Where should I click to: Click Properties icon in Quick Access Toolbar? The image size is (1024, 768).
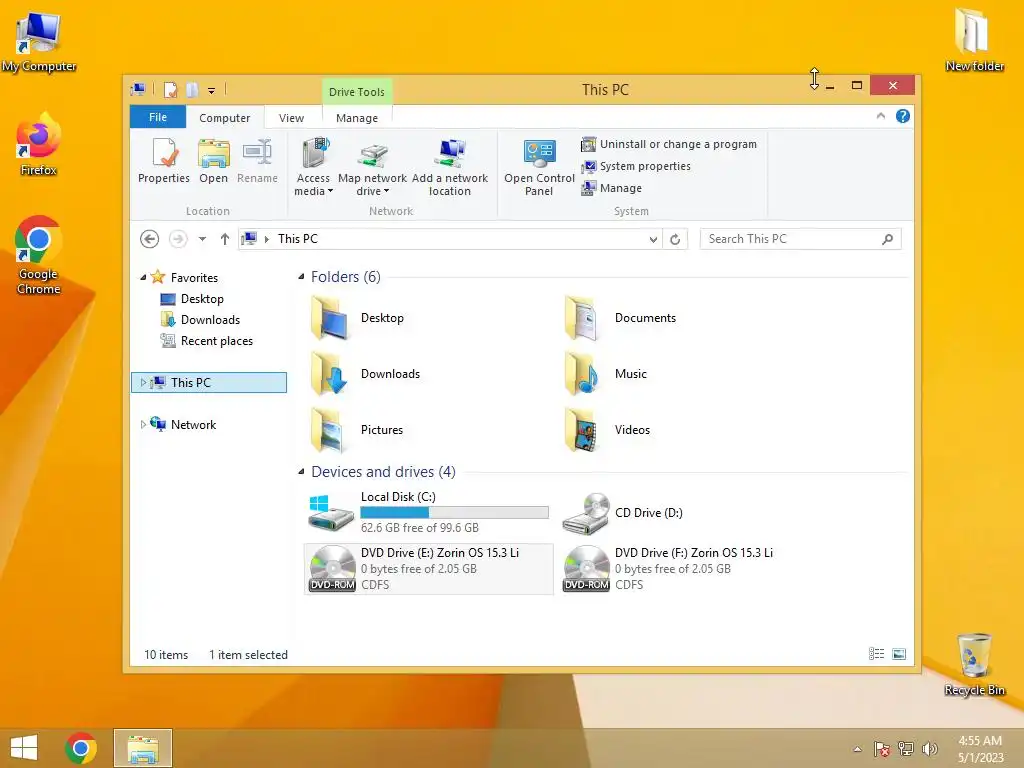(x=170, y=89)
